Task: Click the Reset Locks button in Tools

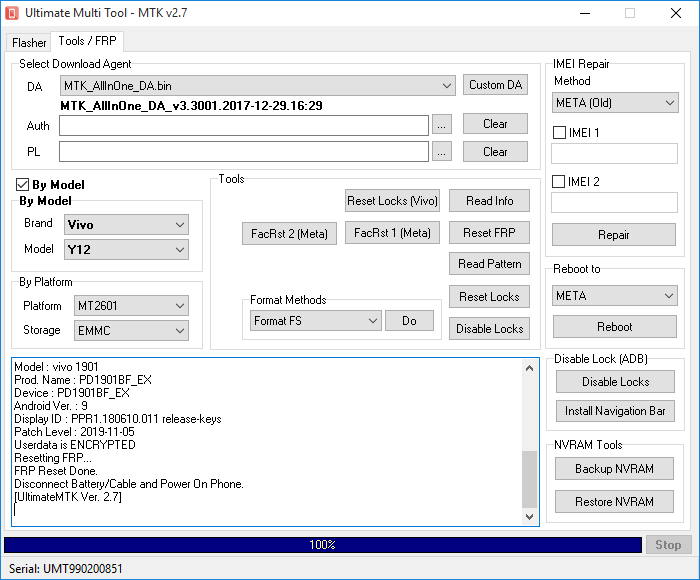Action: coord(489,297)
